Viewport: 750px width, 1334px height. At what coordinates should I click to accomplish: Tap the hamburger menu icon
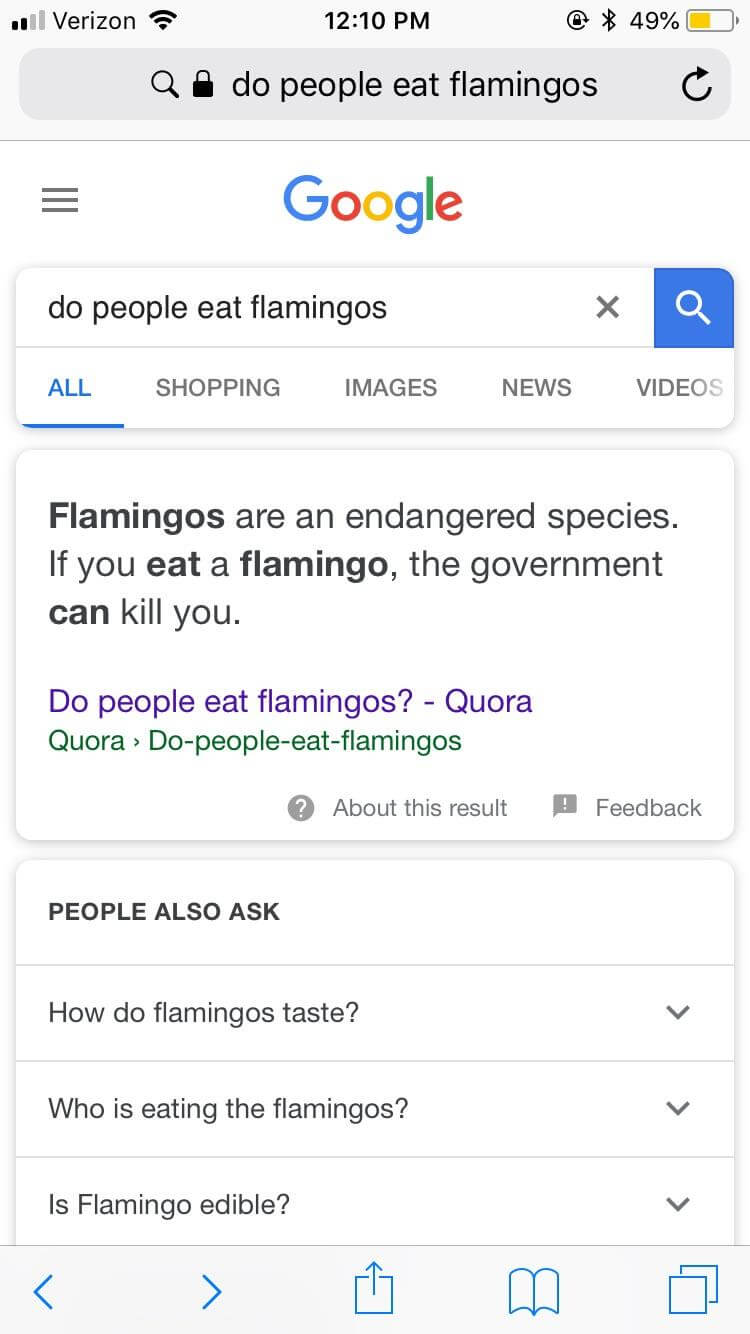60,201
